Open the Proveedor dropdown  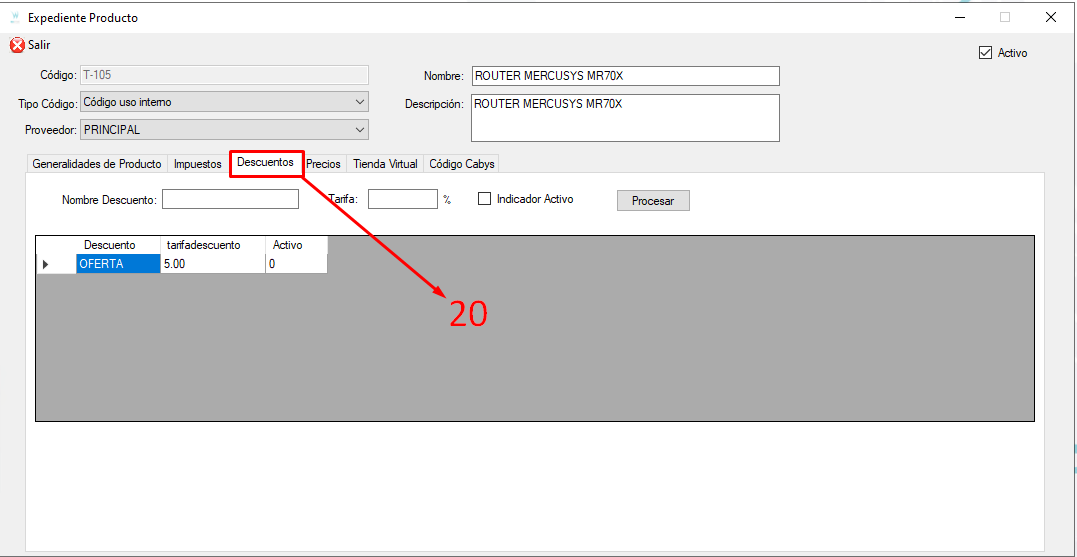tap(225, 129)
